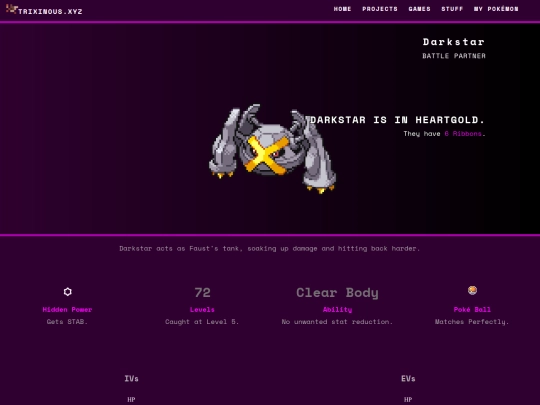Click the 'DARKSTAR IS IN HEARTGOLD.' heading

coord(397,120)
